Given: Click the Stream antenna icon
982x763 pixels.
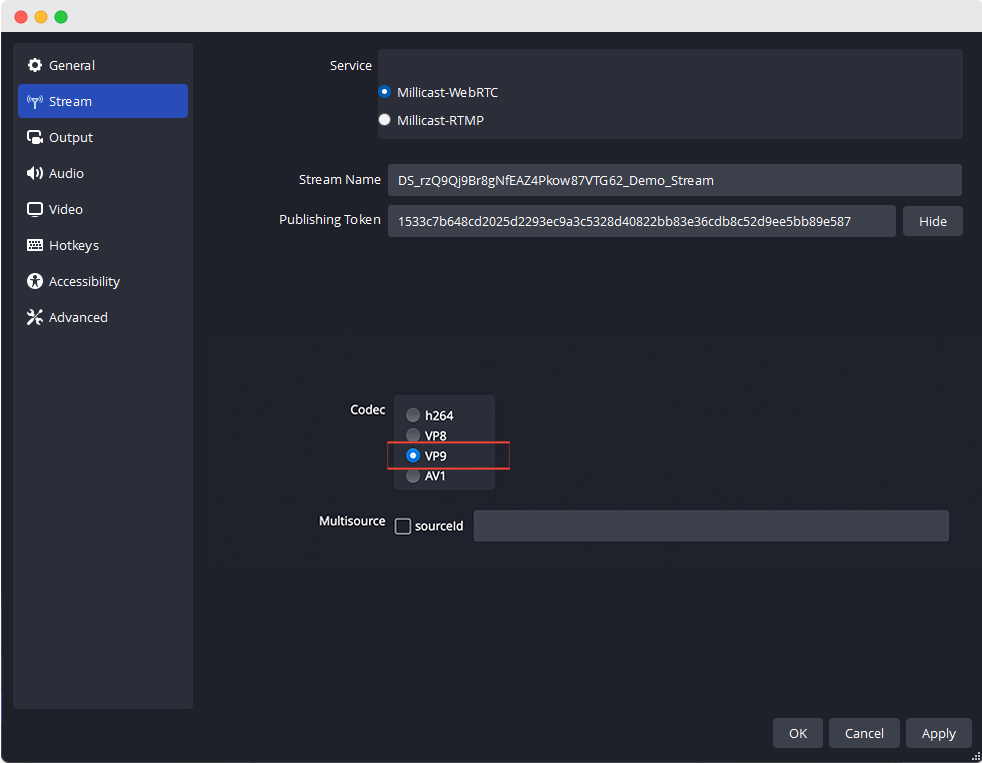Looking at the screenshot, I should [x=35, y=101].
